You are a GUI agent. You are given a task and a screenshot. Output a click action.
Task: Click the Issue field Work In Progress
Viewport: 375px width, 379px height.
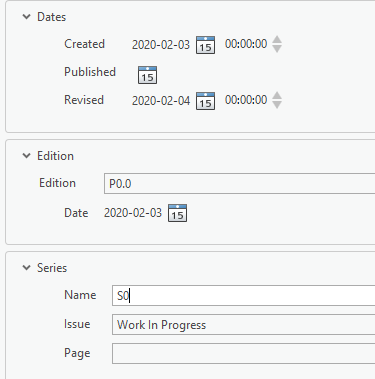[243, 325]
